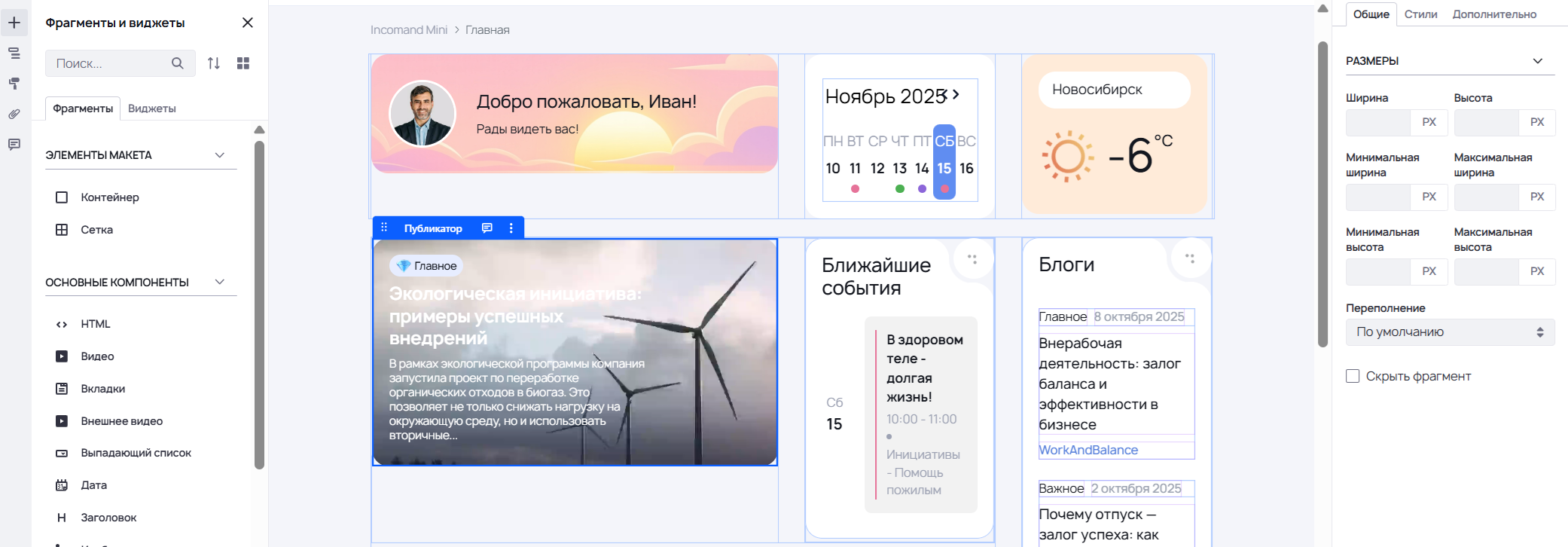The width and height of the screenshot is (1568, 547).
Task: Open comments icon in left sidebar
Action: click(14, 144)
